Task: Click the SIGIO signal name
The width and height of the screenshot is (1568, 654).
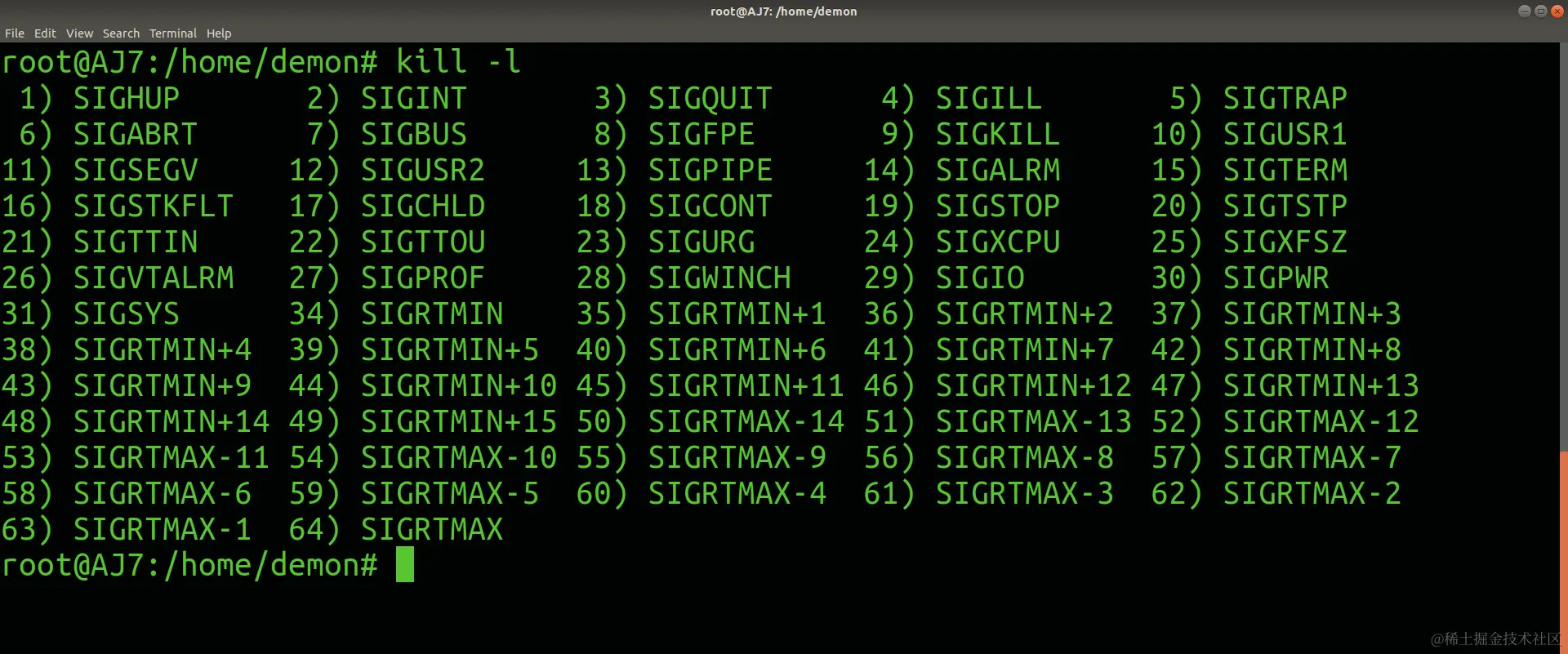Action: [x=980, y=278]
